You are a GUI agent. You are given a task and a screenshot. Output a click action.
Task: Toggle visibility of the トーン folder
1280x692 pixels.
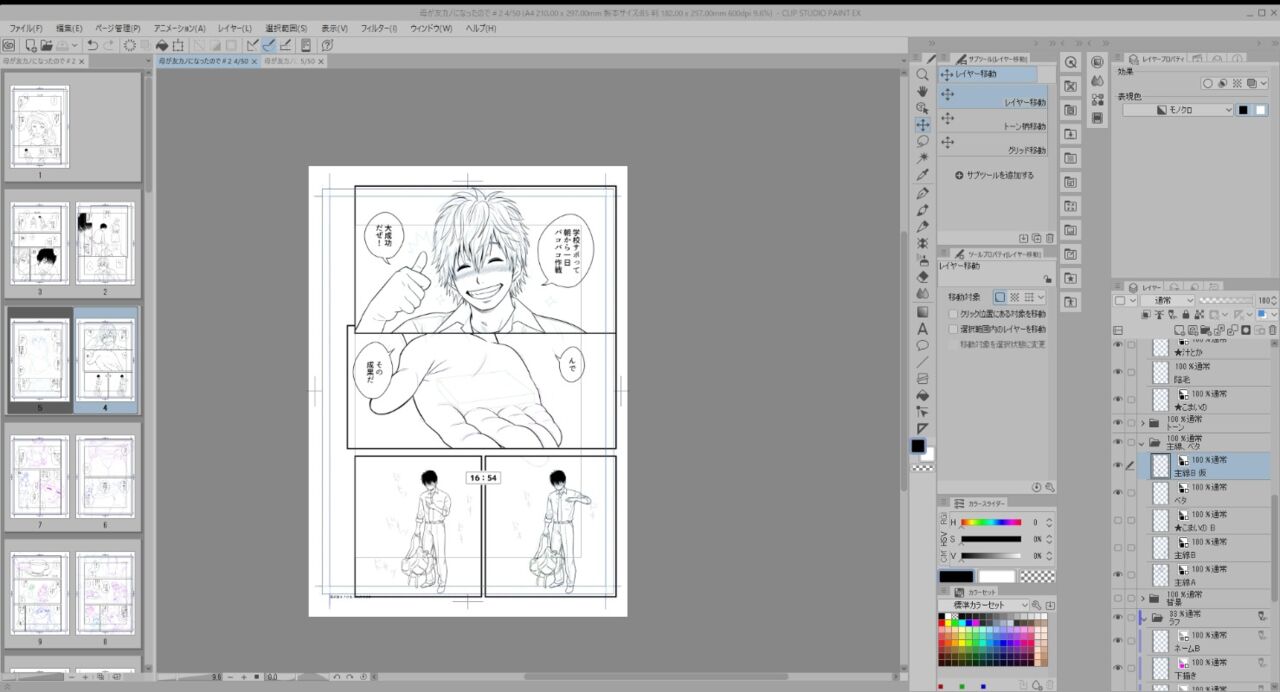pos(1118,423)
